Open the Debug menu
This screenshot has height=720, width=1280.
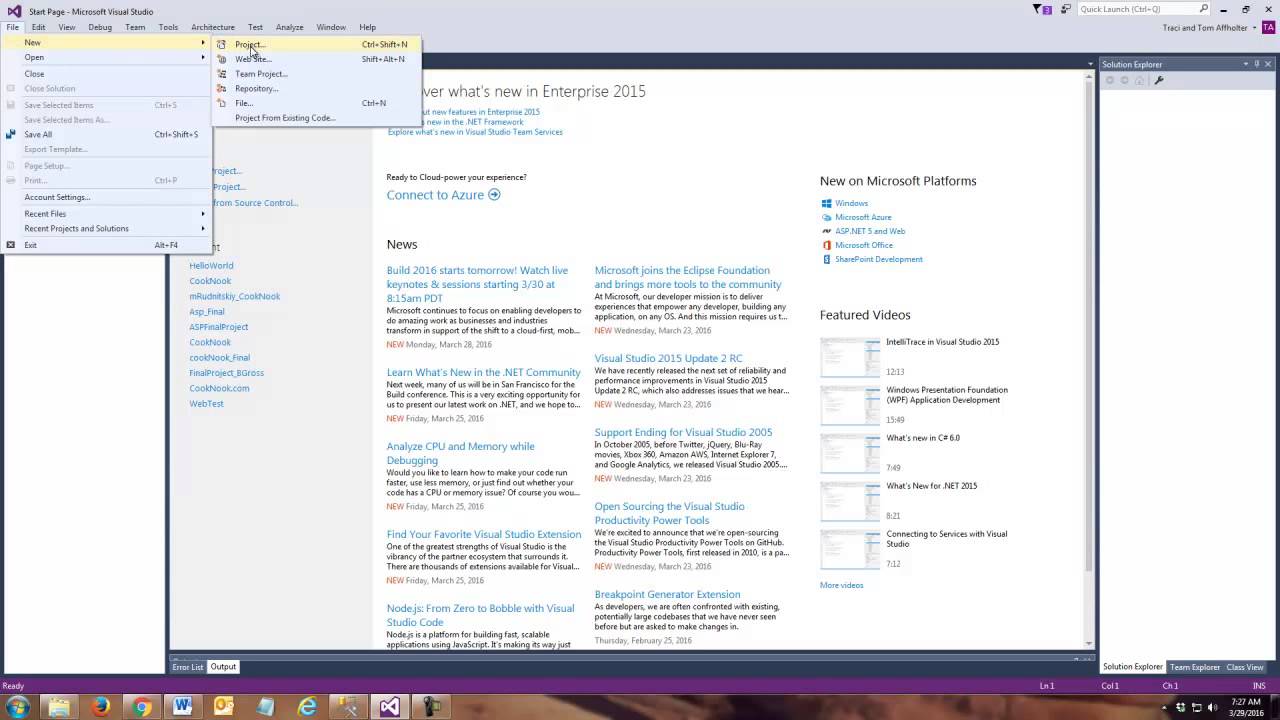click(x=100, y=27)
